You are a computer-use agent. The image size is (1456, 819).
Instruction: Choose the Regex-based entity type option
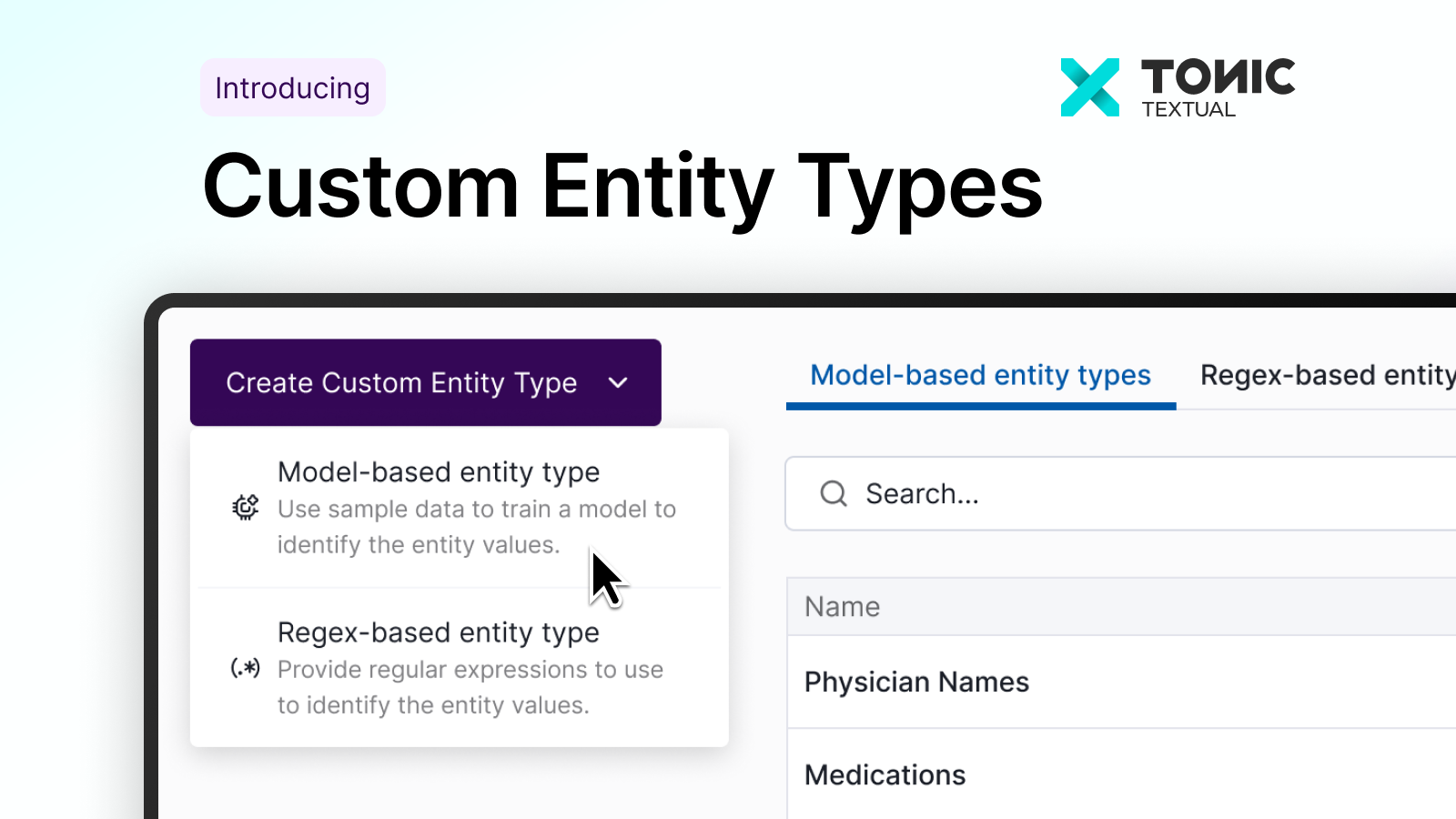(438, 632)
